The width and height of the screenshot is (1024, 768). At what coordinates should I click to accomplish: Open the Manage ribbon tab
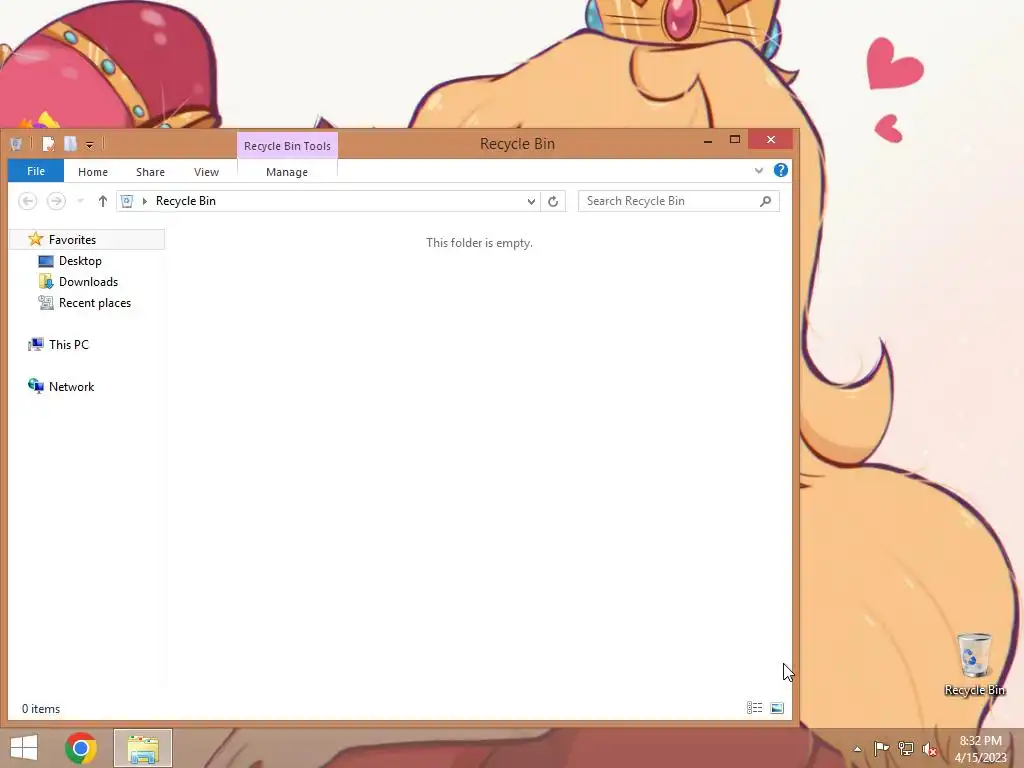pyautogui.click(x=287, y=172)
